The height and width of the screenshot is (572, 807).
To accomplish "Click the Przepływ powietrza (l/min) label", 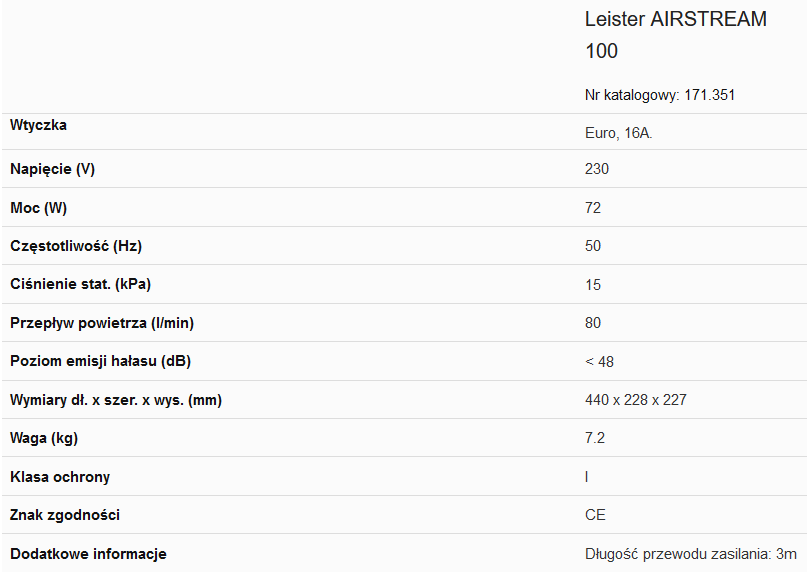I will pos(102,323).
